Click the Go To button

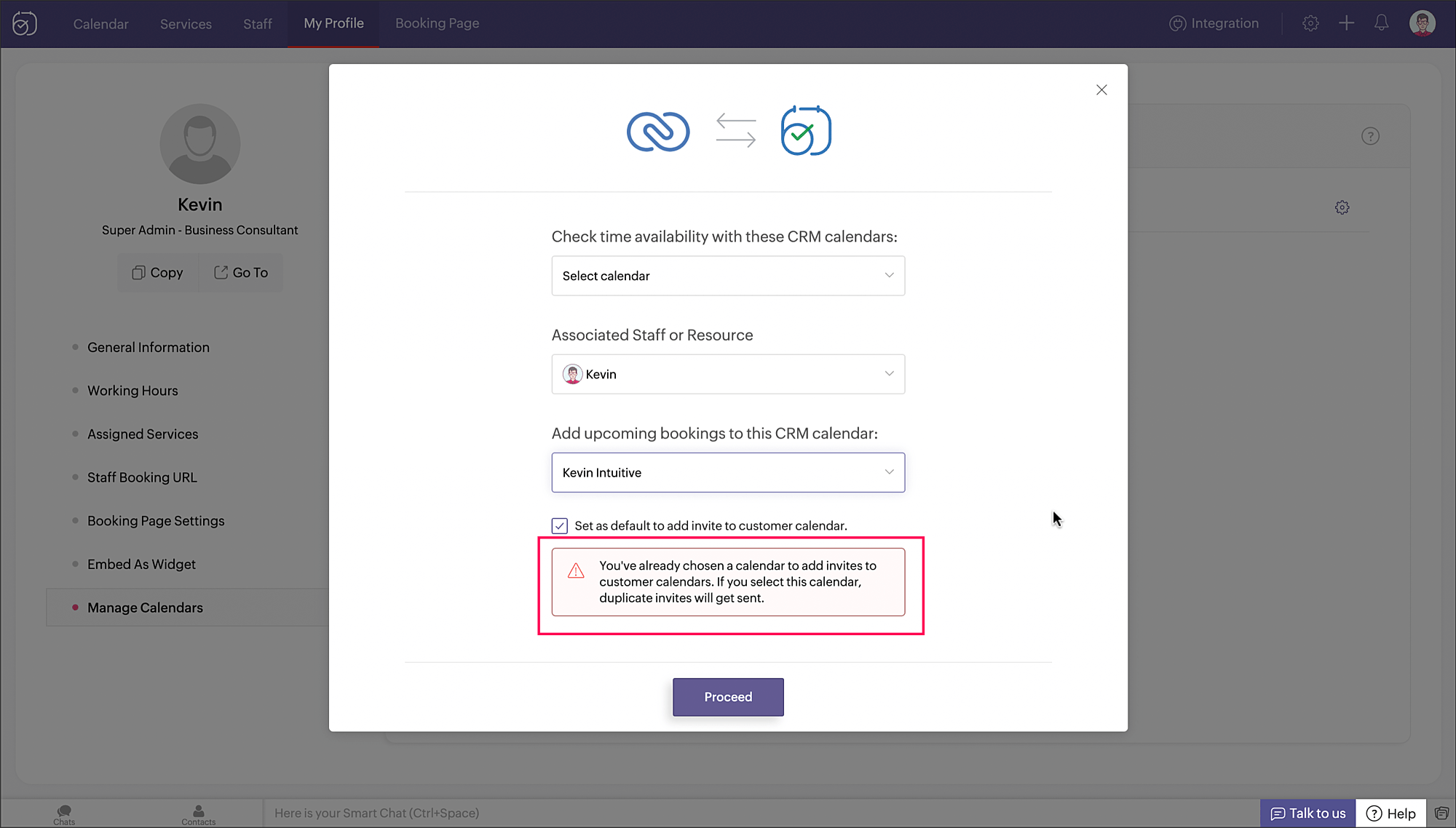tap(241, 272)
